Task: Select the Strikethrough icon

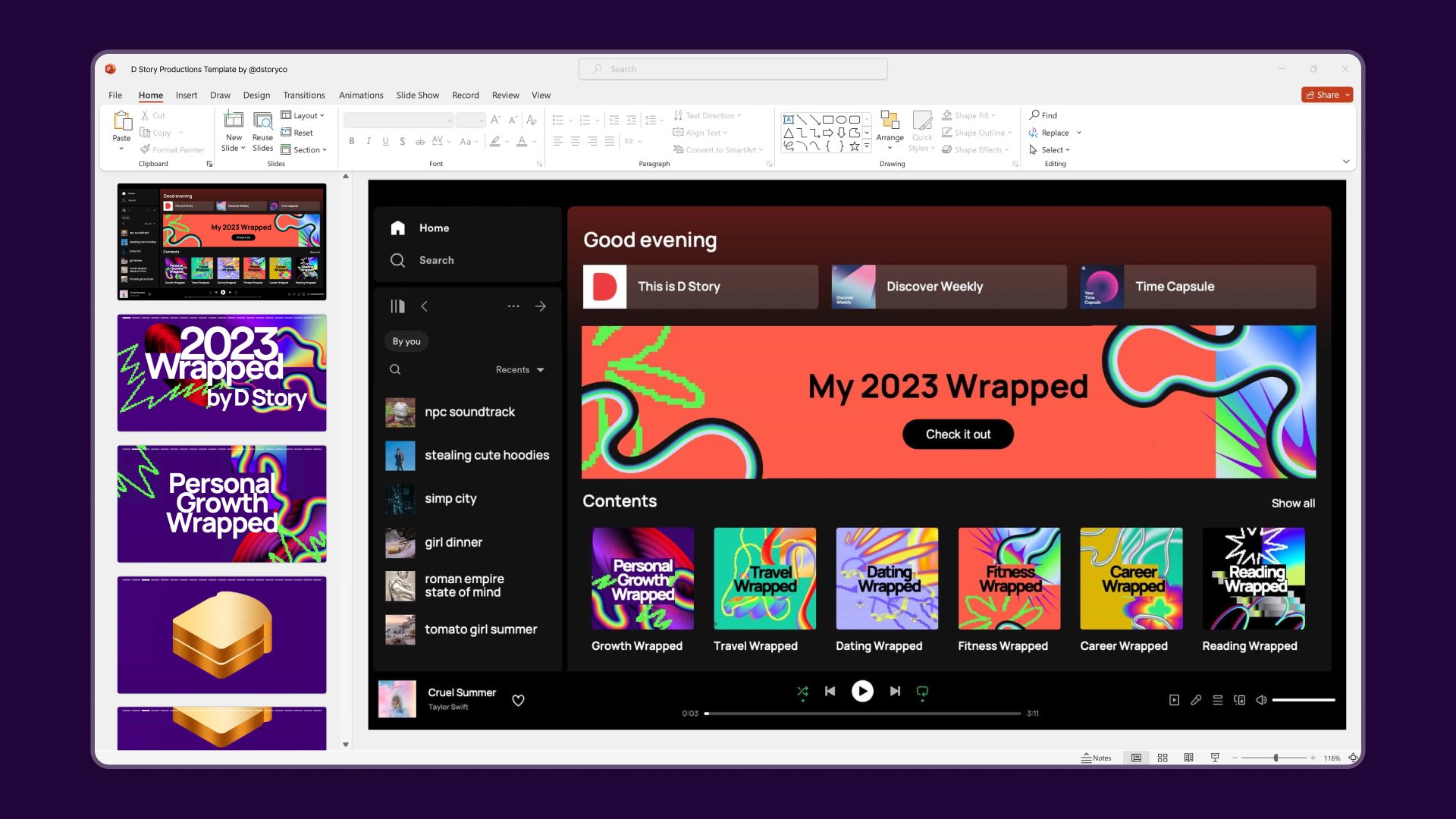Action: point(402,142)
